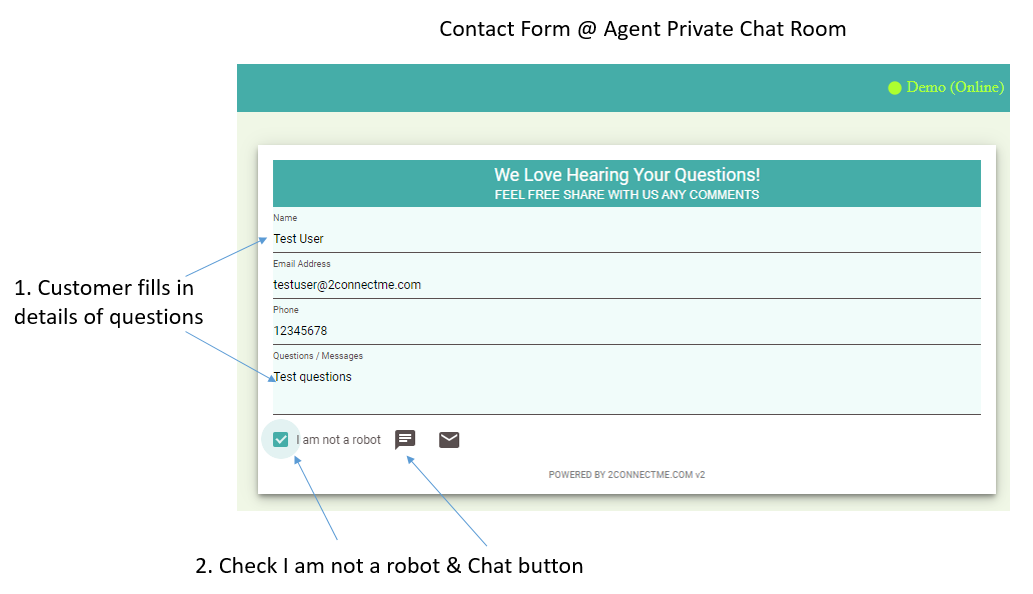Click the teal header bar at top
Image resolution: width=1033 pixels, height=594 pixels.
tap(623, 88)
